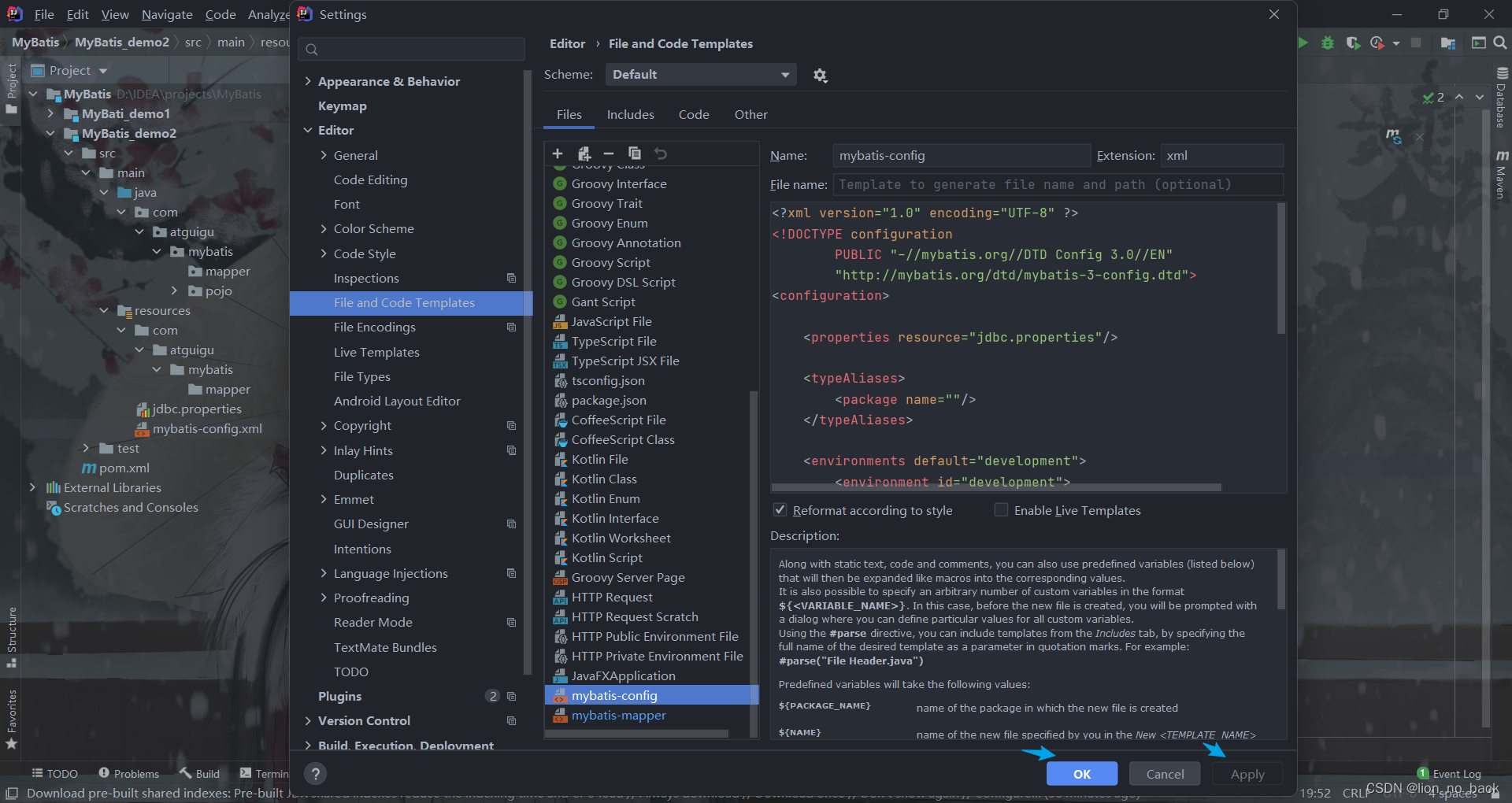Open the scheme gear settings icon

(x=820, y=76)
